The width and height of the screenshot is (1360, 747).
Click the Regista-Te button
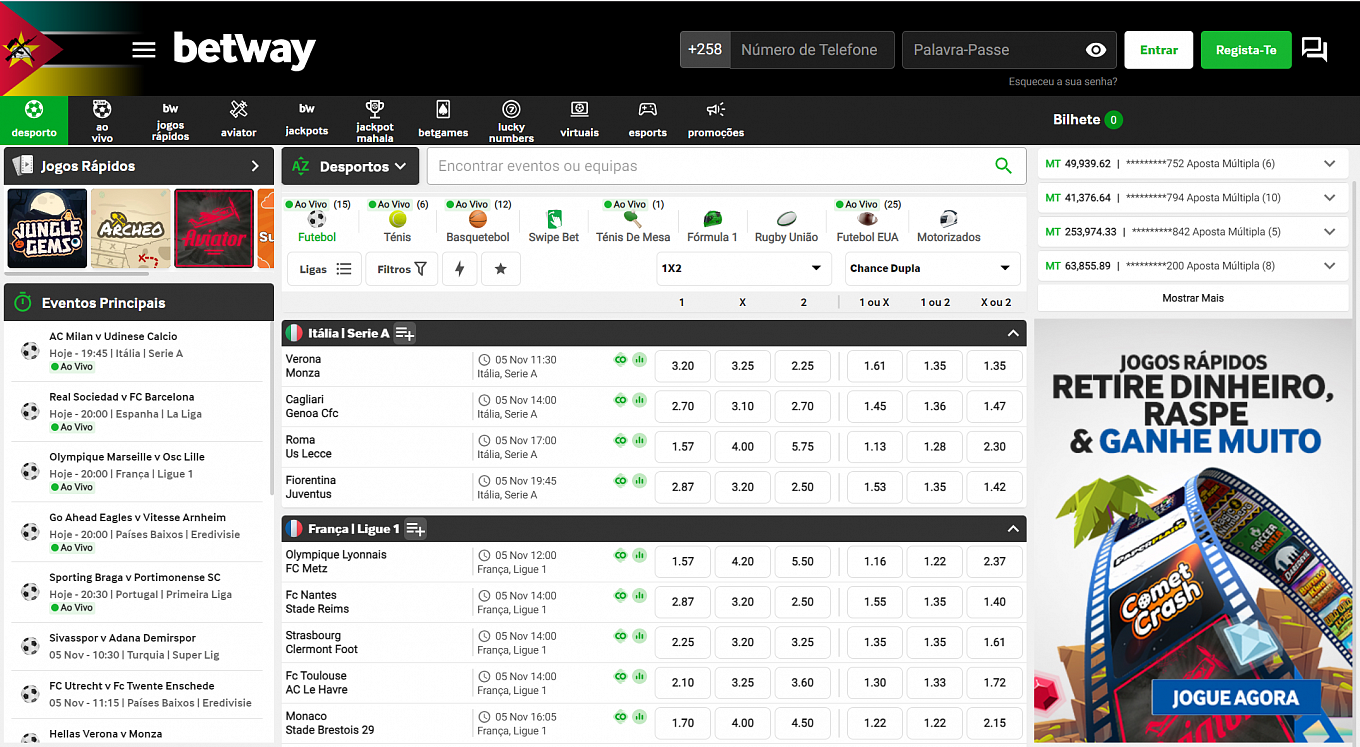click(x=1246, y=50)
